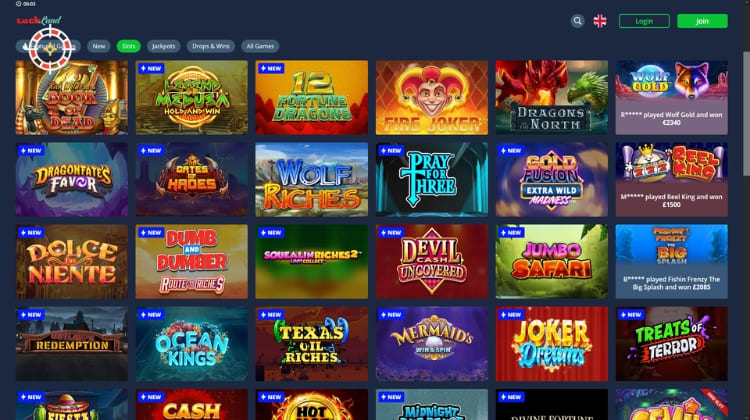Click the LuckLand logo

39,20
